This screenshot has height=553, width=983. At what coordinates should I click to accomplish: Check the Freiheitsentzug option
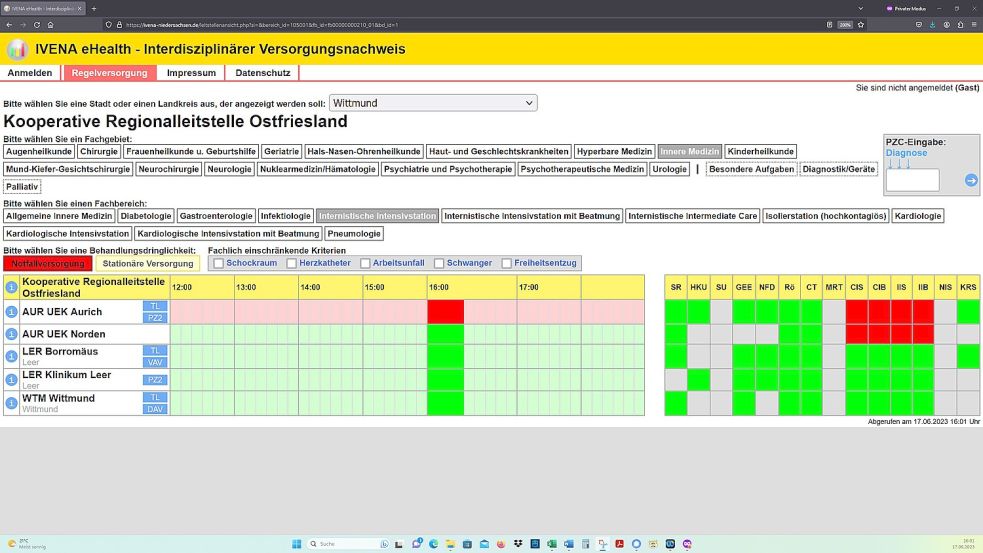[507, 263]
